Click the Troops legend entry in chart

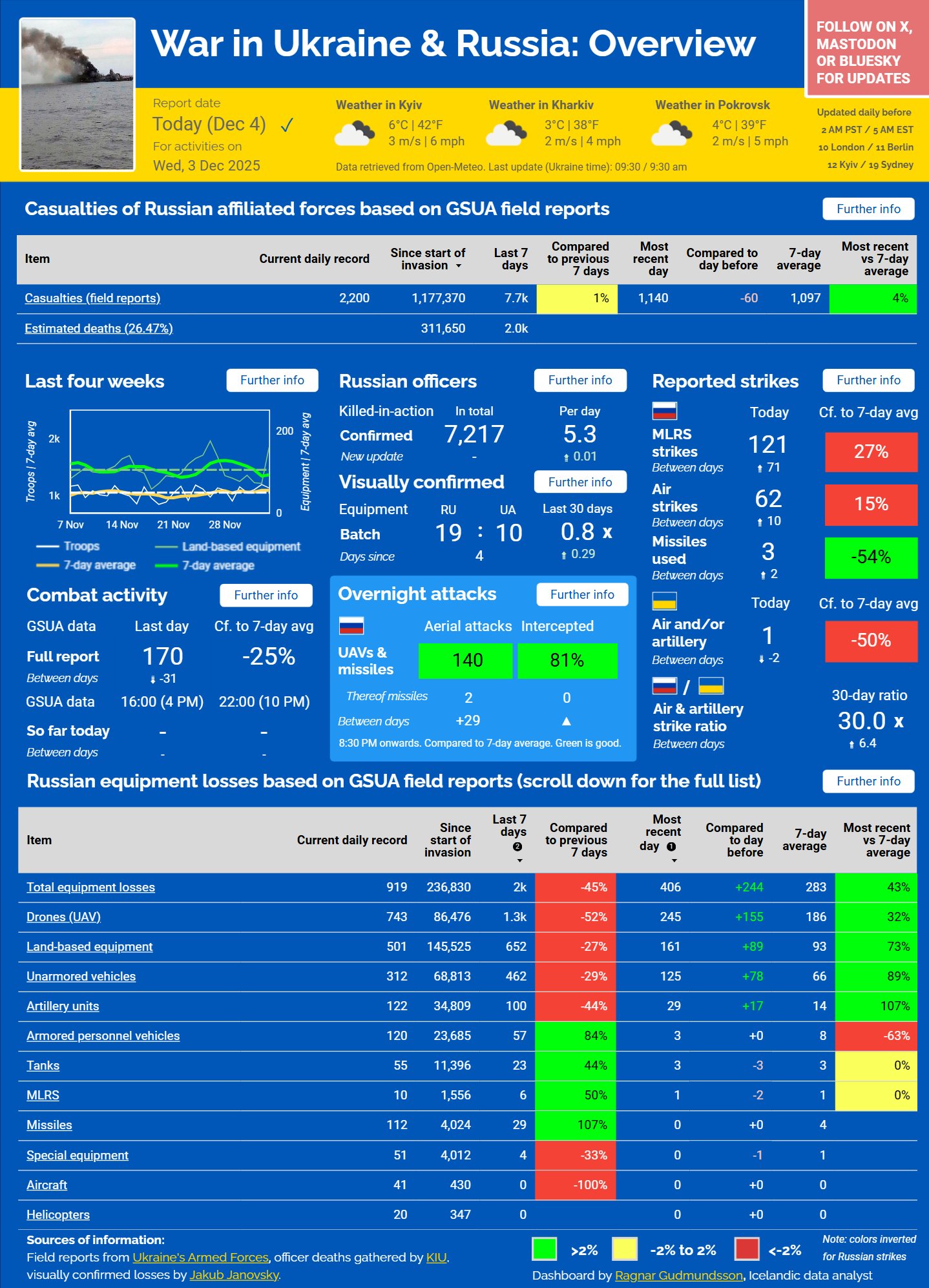coord(68,546)
